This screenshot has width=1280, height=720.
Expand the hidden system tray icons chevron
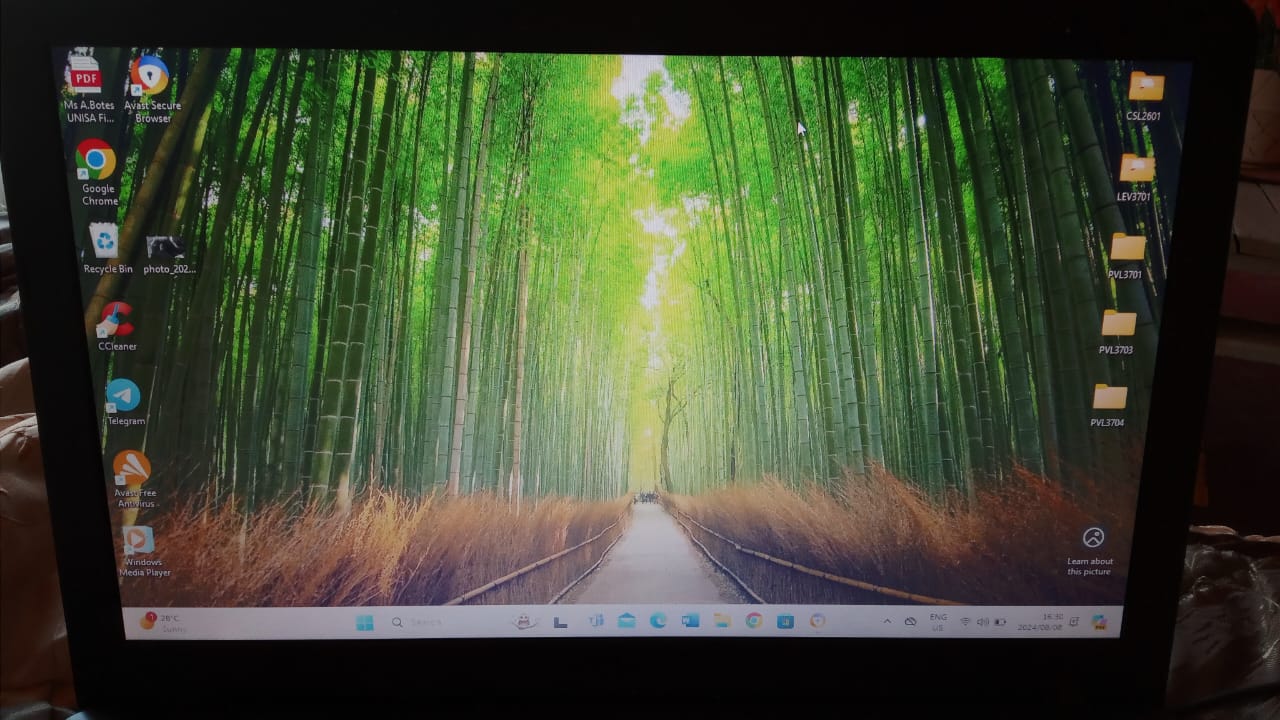tap(886, 621)
